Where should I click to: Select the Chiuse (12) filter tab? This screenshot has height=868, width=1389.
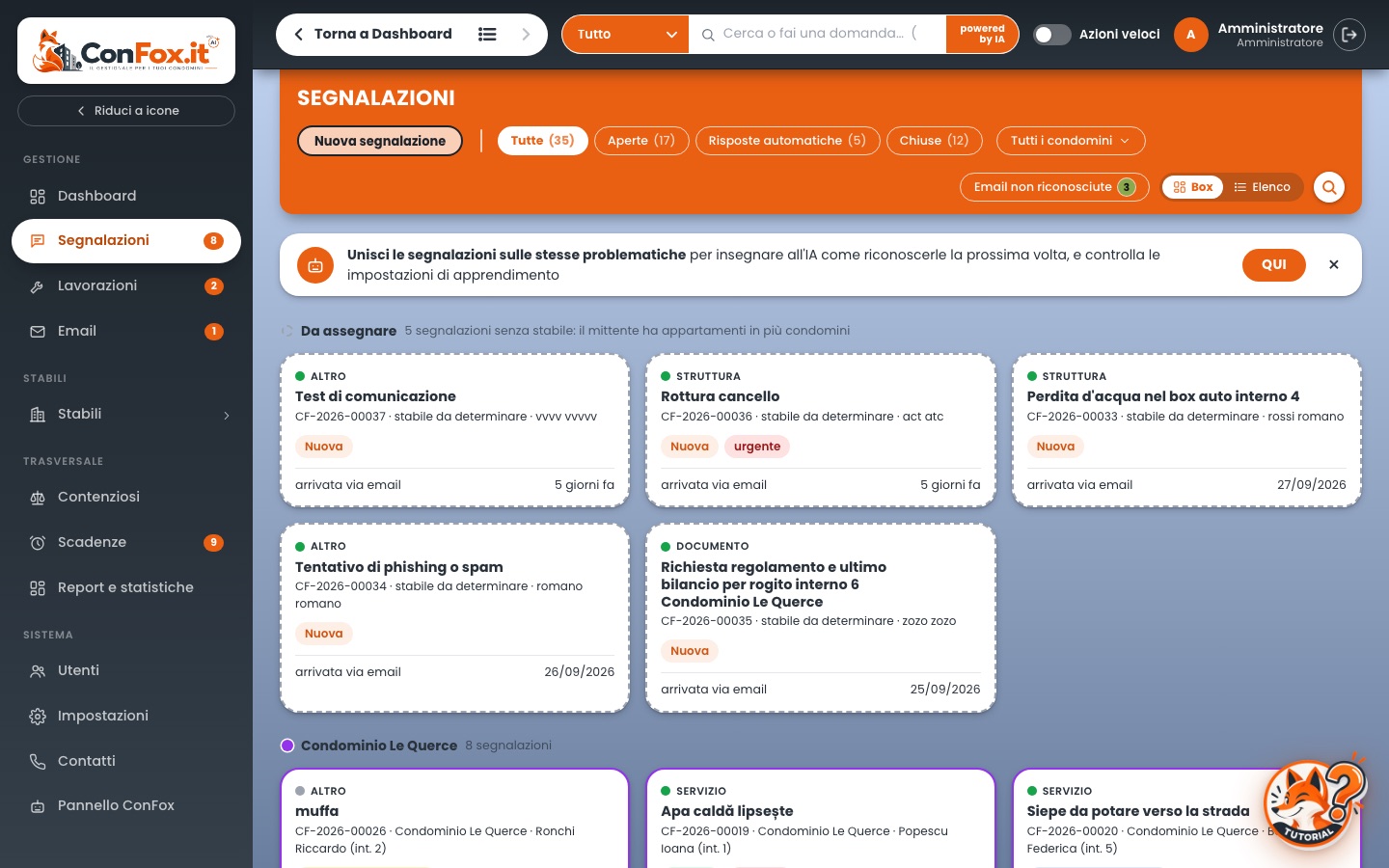click(934, 141)
